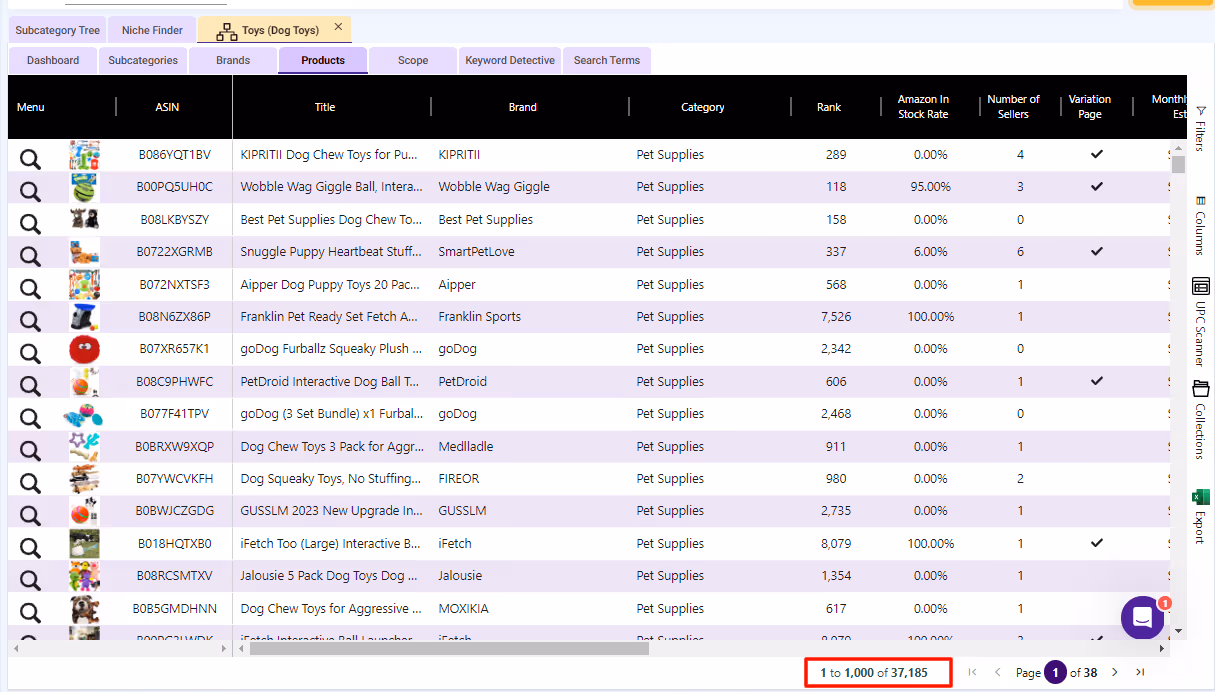Select the Products tab
Image resolution: width=1215 pixels, height=692 pixels.
point(323,60)
